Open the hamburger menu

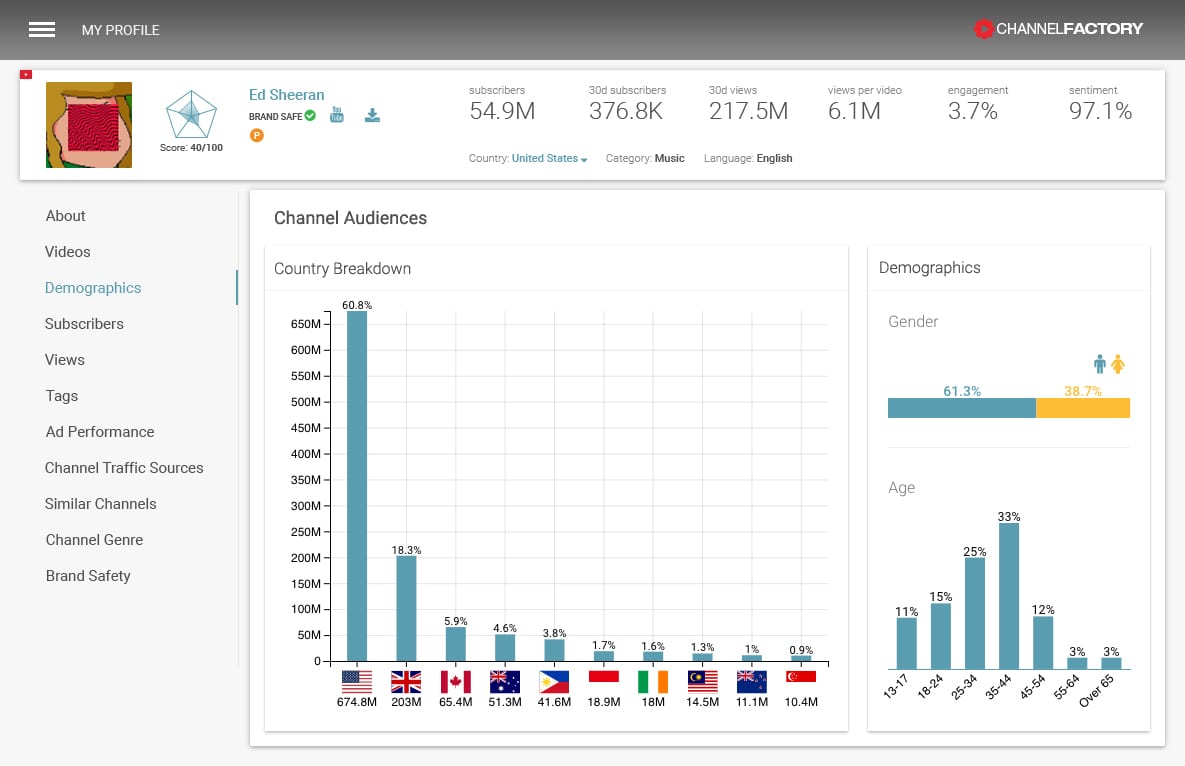[x=42, y=30]
